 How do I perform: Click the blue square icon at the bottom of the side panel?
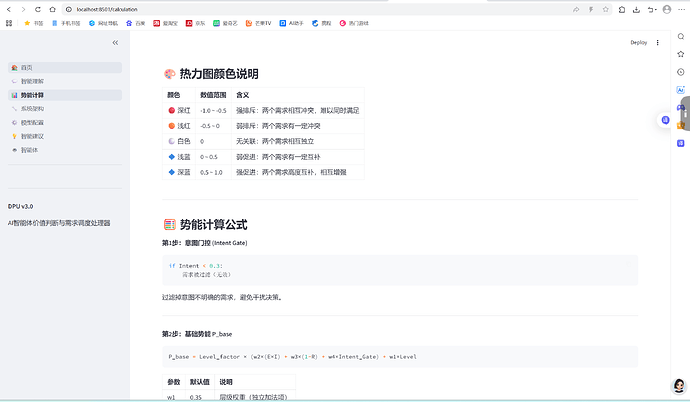click(x=680, y=143)
